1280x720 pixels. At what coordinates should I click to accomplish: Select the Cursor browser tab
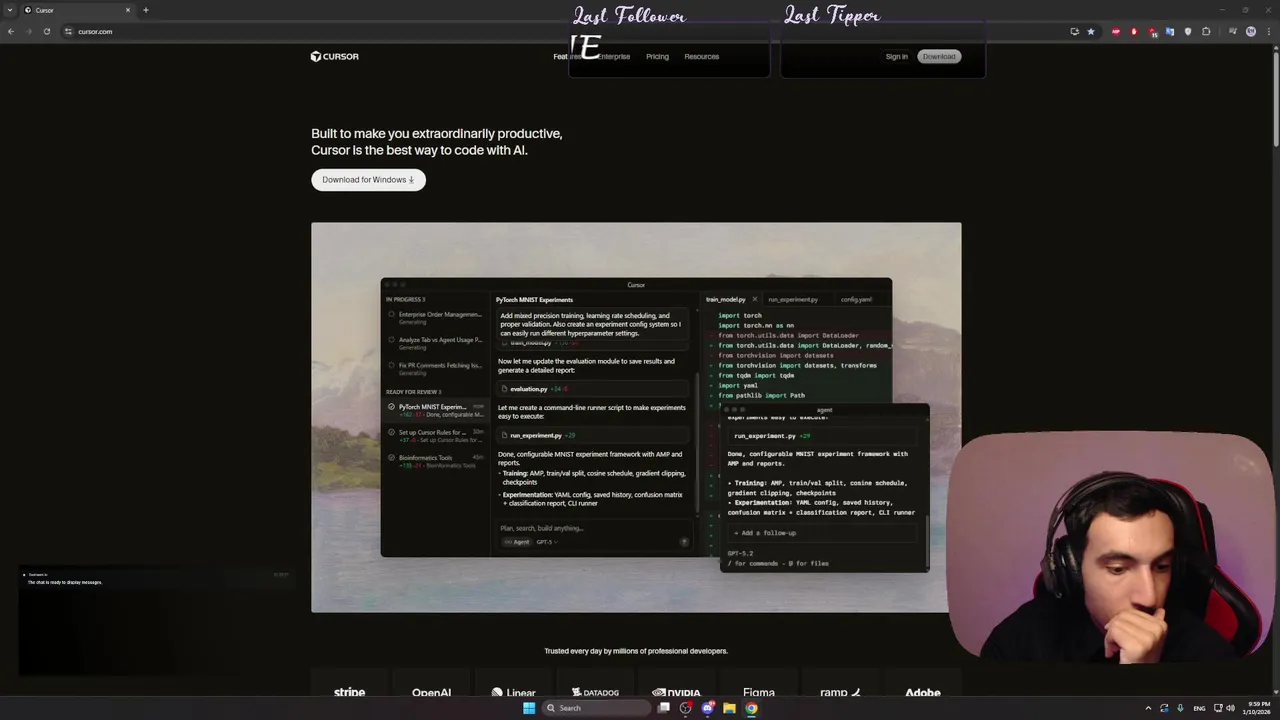pyautogui.click(x=77, y=10)
